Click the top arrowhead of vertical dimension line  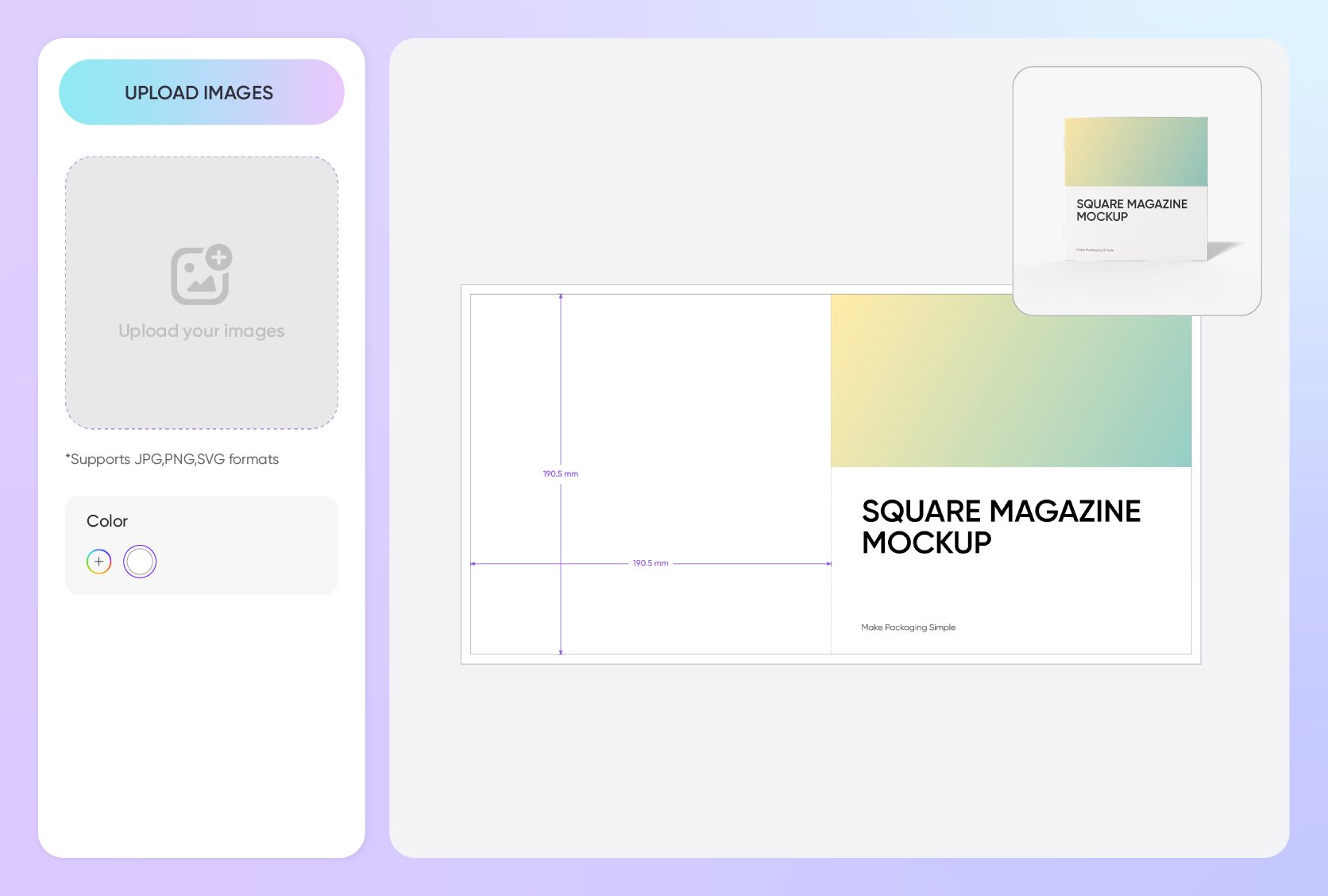pyautogui.click(x=561, y=297)
